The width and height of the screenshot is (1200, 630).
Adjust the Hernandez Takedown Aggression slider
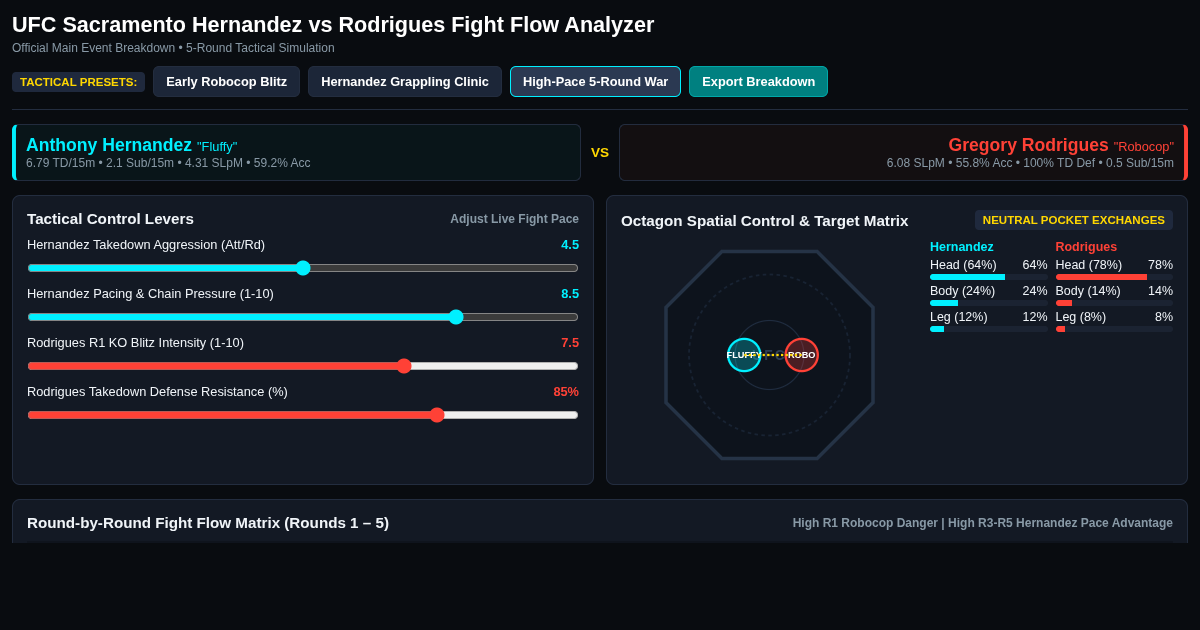point(303,268)
